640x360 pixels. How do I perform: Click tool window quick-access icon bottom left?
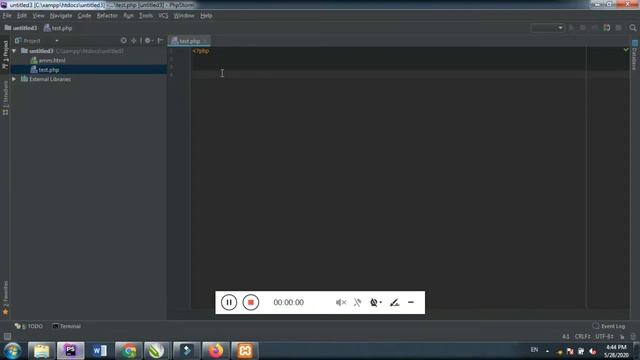[7, 336]
